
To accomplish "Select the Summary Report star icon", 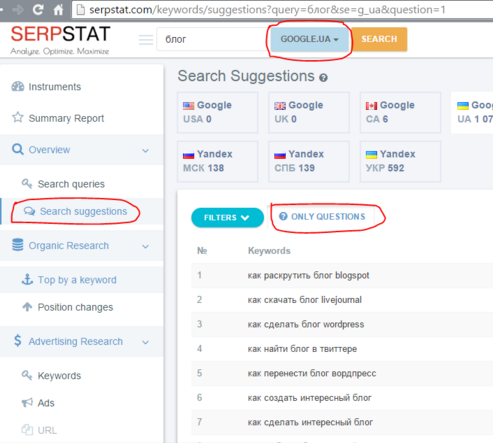I will pos(18,117).
